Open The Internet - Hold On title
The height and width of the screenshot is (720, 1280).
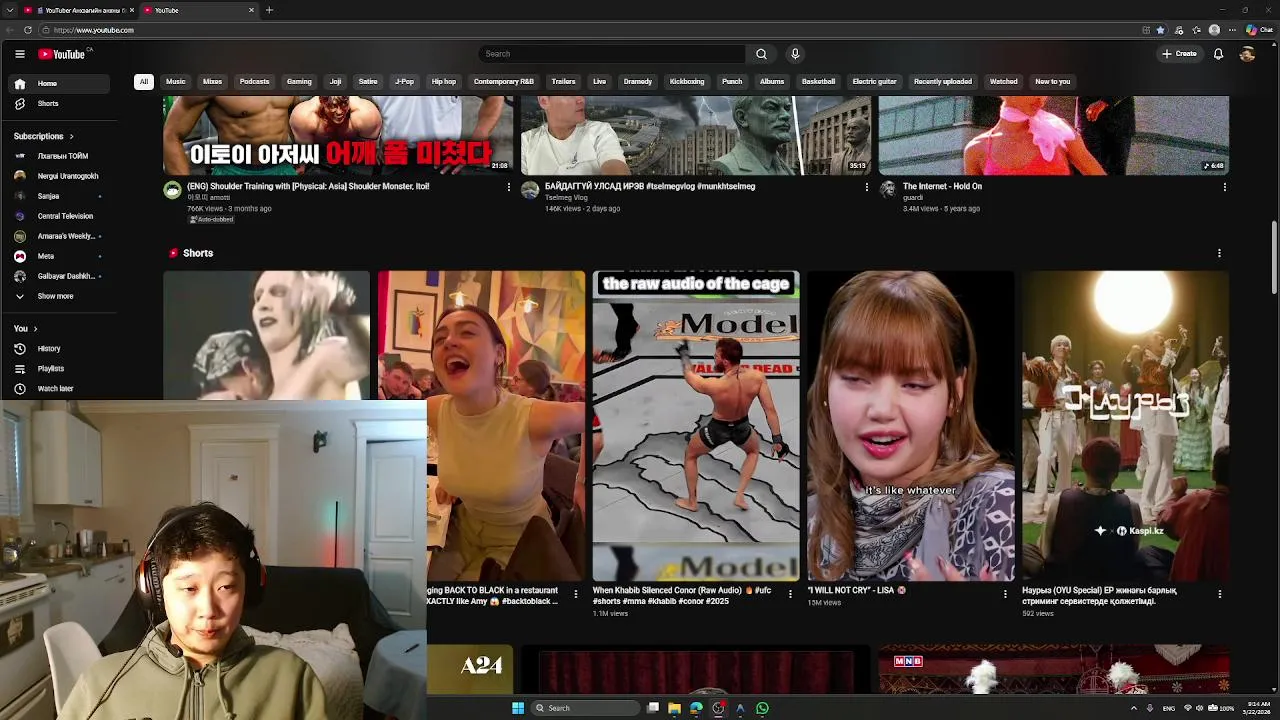pos(942,186)
